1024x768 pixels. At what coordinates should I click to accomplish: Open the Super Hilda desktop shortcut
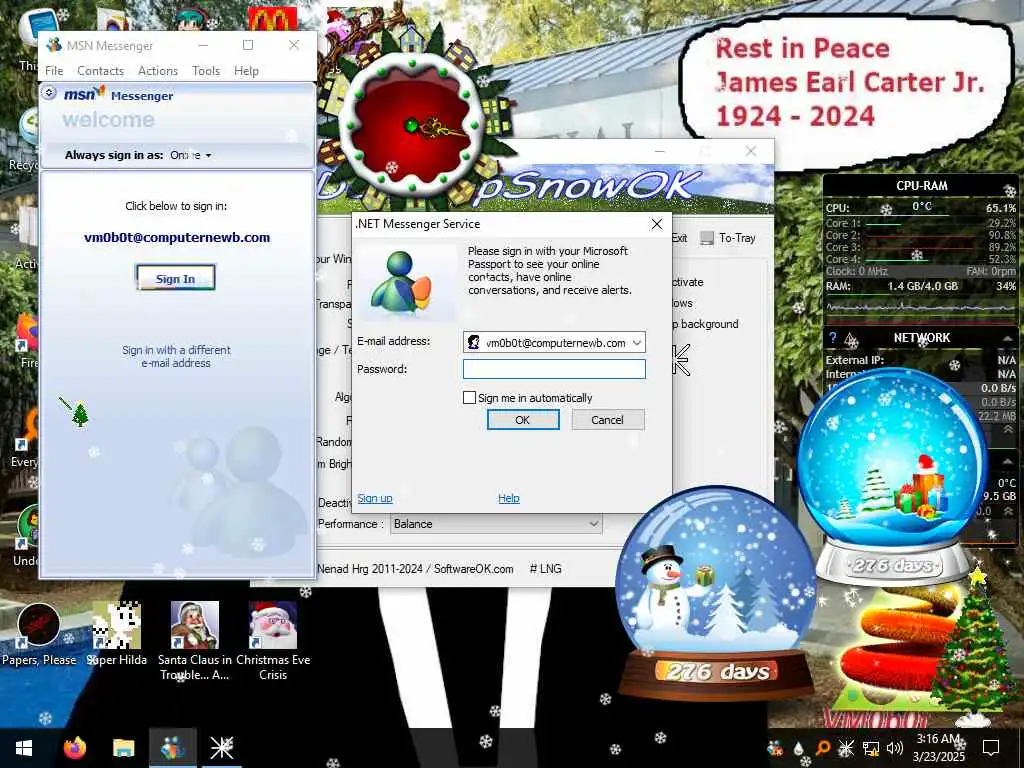coord(117,634)
